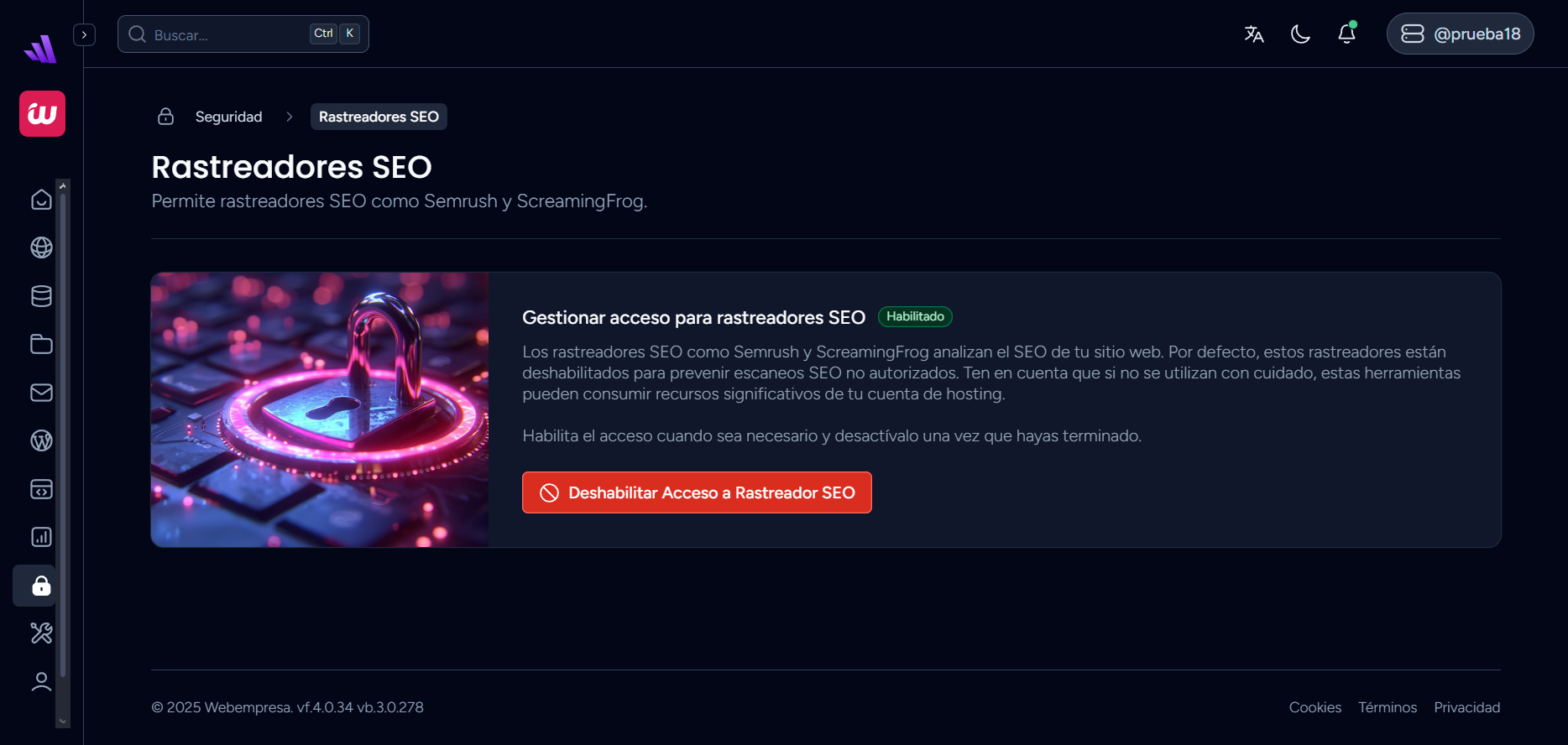Open the Cookies footer link
This screenshot has width=1568, height=745.
click(1315, 707)
